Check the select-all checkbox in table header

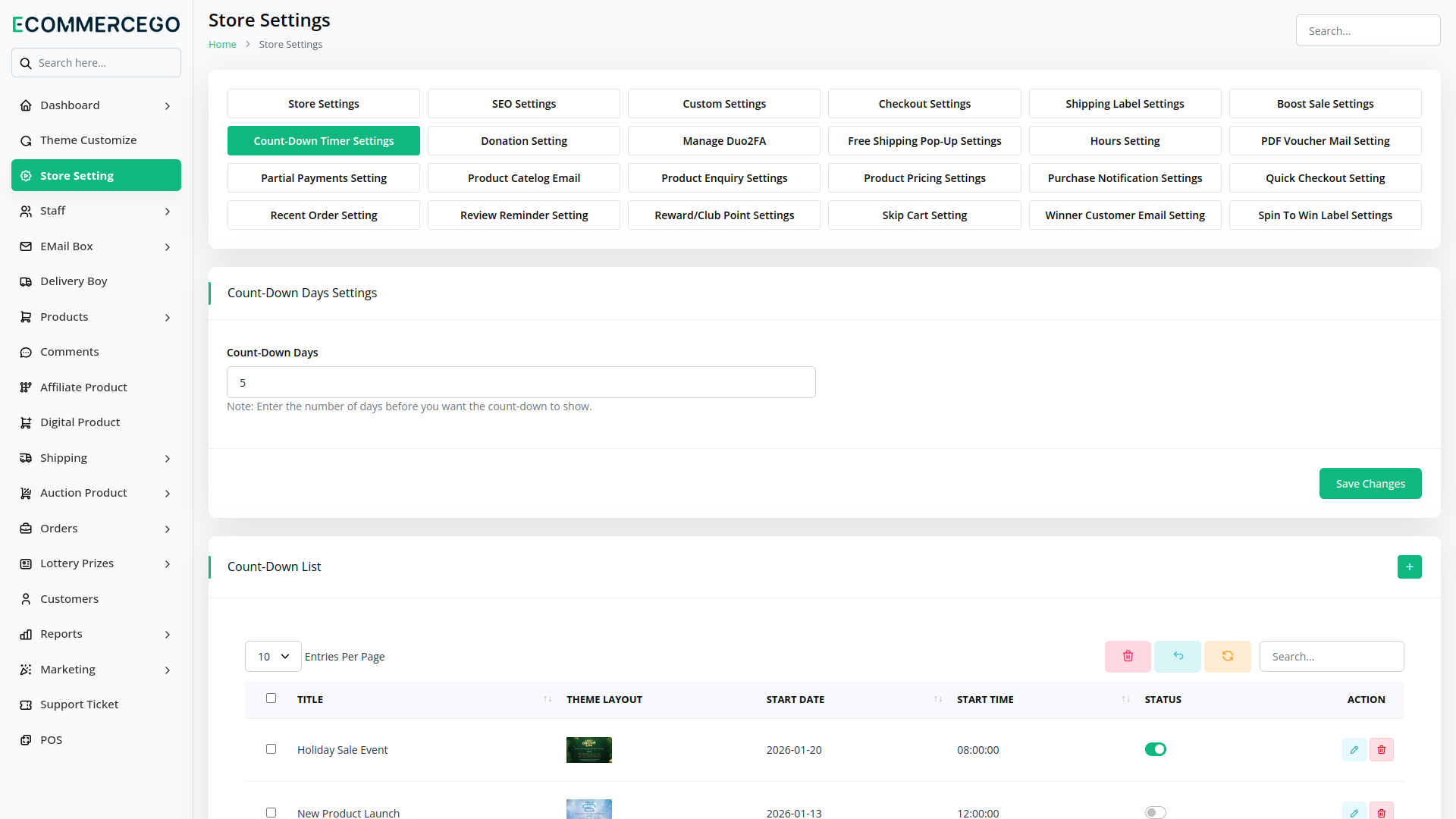tap(271, 698)
